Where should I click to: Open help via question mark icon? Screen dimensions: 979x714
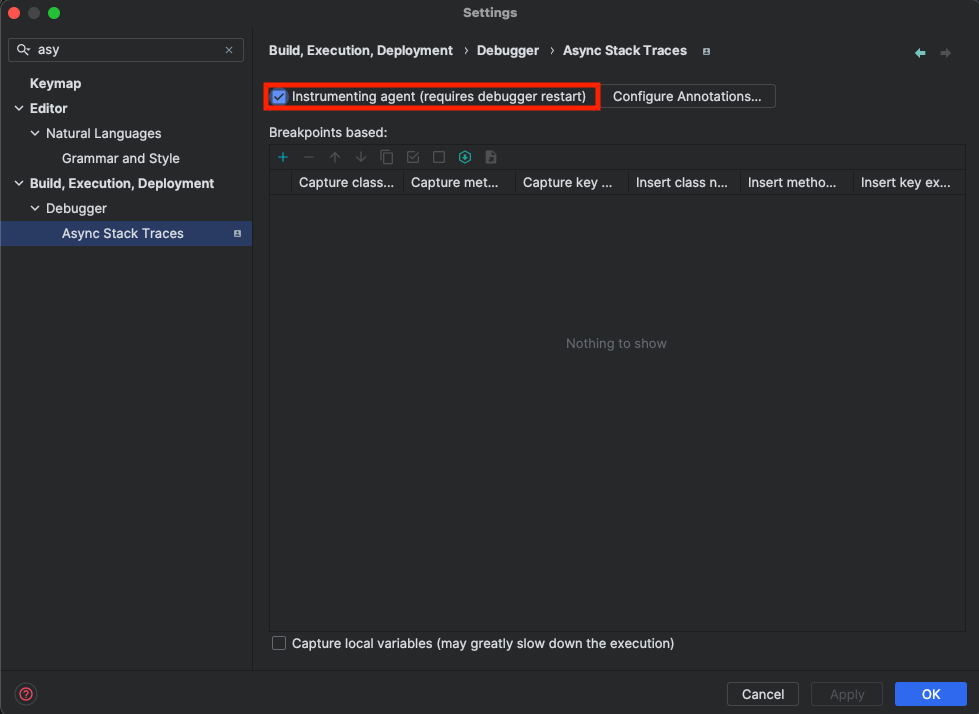pyautogui.click(x=26, y=694)
